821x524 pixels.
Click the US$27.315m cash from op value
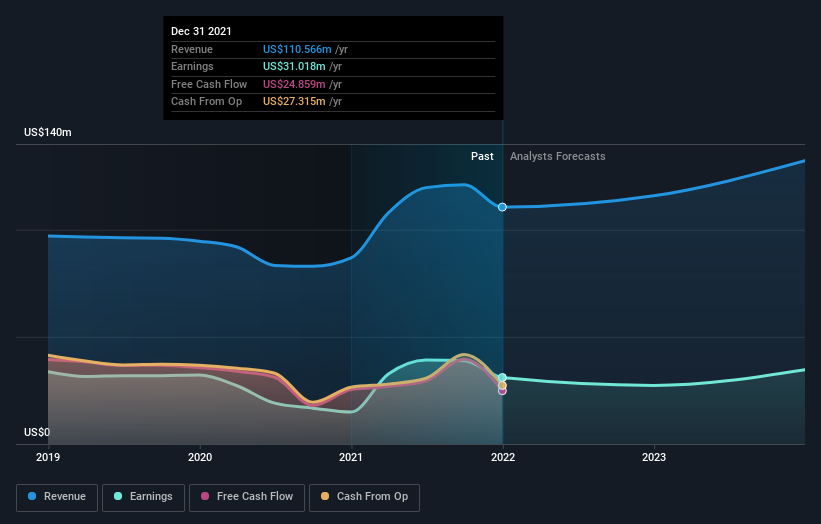coord(294,102)
